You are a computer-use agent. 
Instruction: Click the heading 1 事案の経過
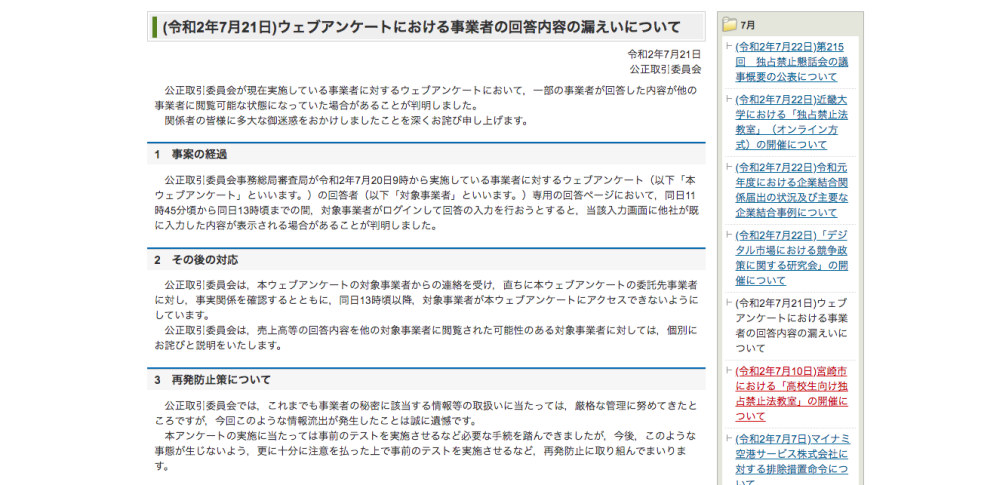(x=191, y=154)
